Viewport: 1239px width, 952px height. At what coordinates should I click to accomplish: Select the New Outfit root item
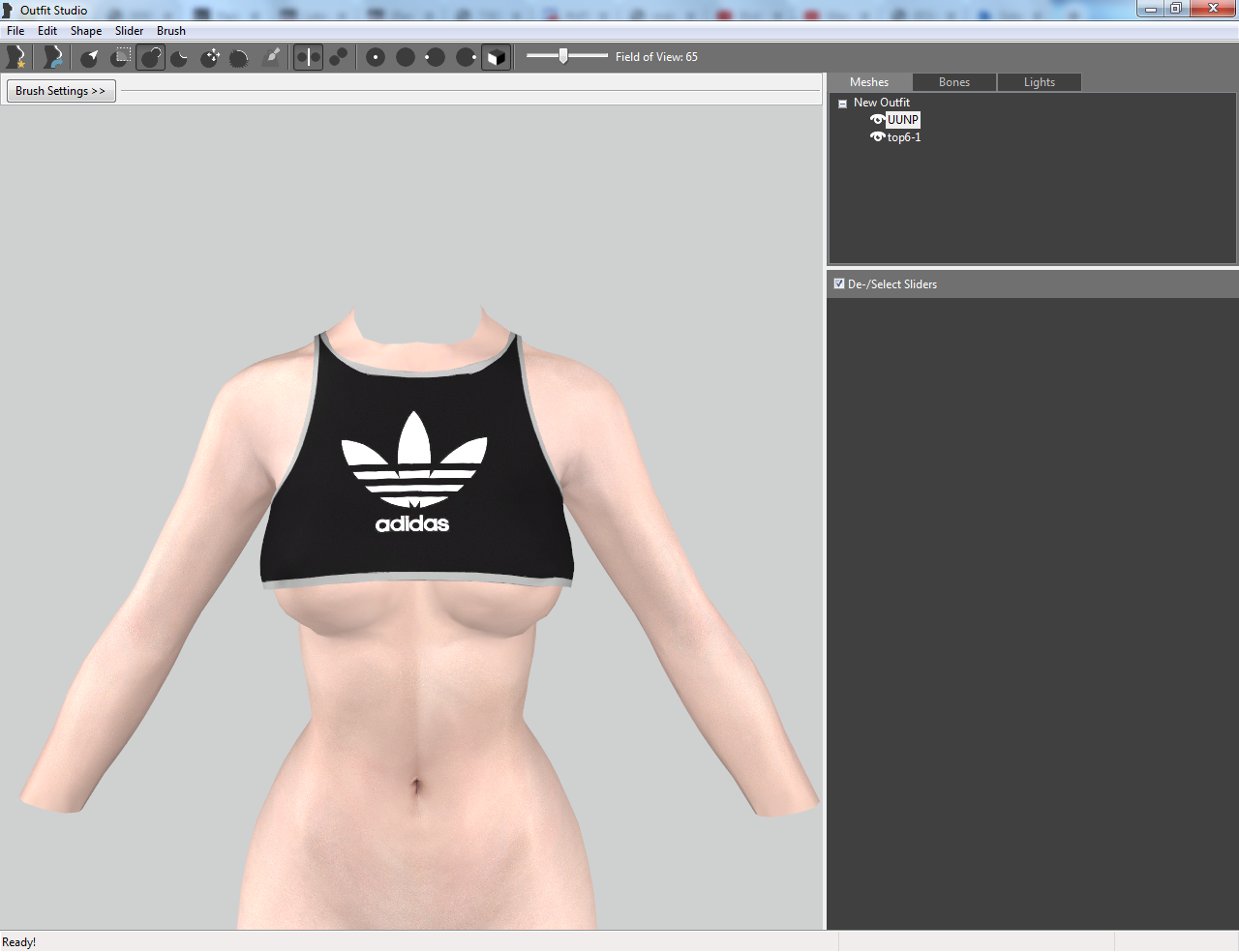click(882, 103)
